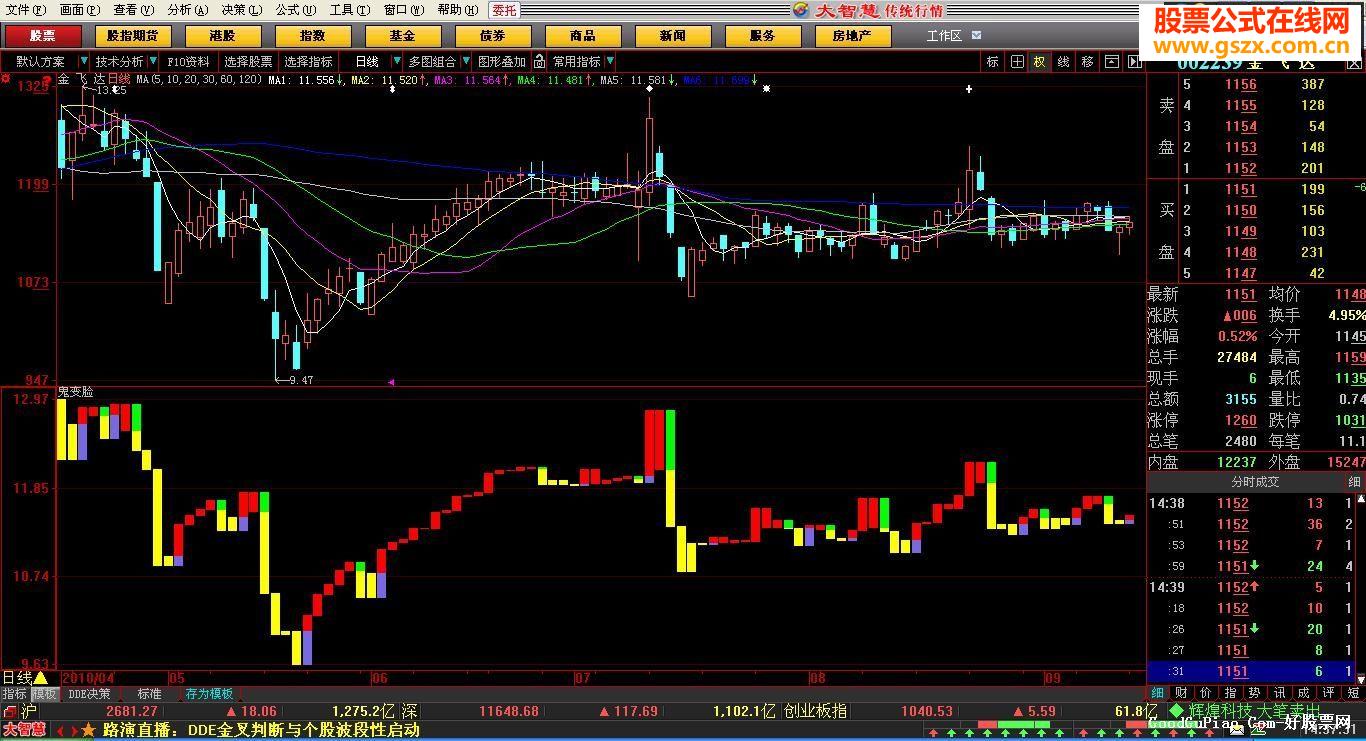Select the 势 tab in quote panel
This screenshot has width=1366, height=741.
tap(1255, 693)
